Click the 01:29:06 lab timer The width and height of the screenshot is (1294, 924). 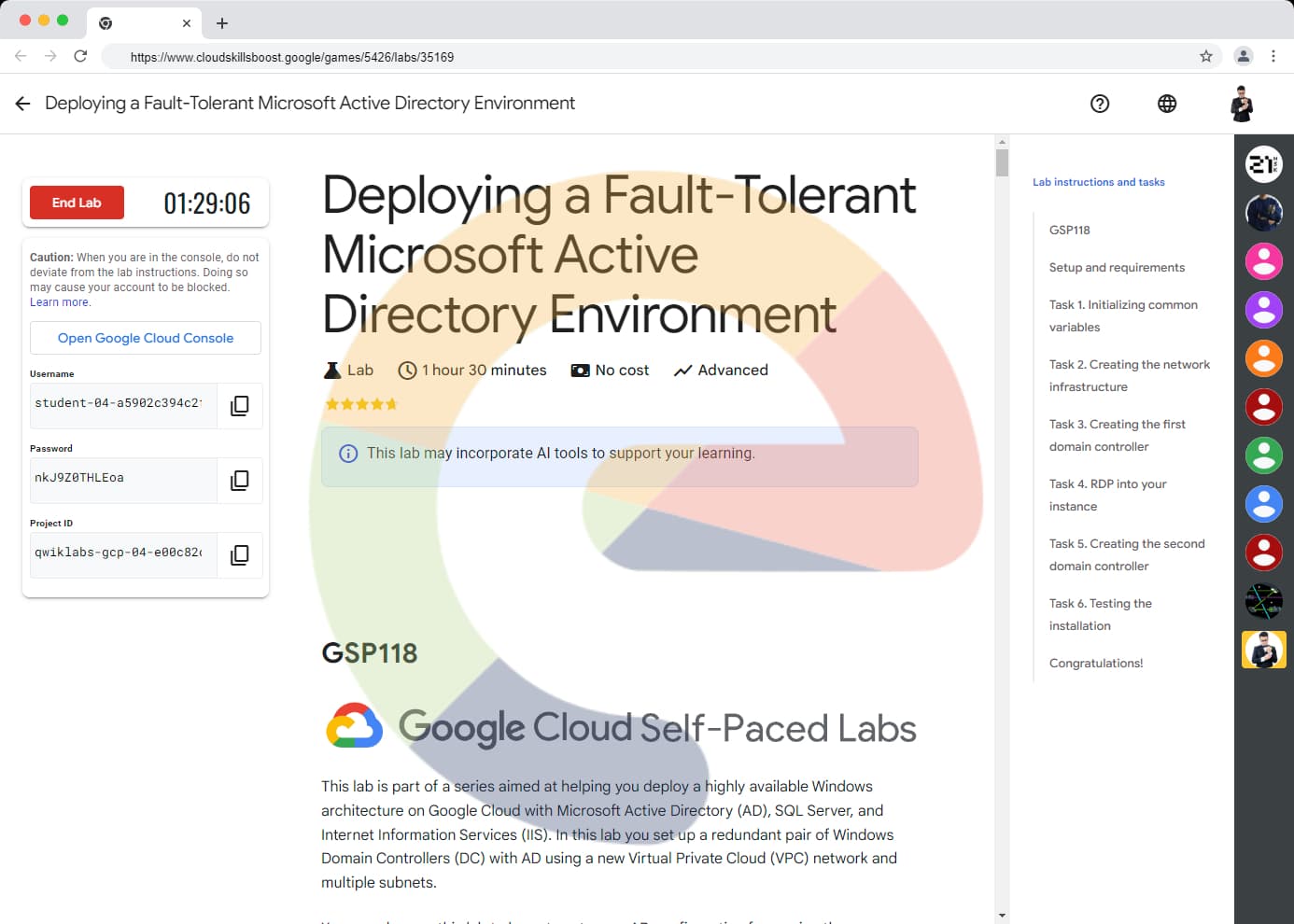click(207, 203)
